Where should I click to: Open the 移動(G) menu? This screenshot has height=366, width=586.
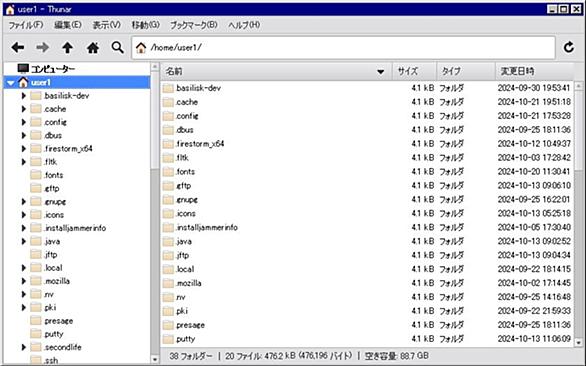(145, 25)
